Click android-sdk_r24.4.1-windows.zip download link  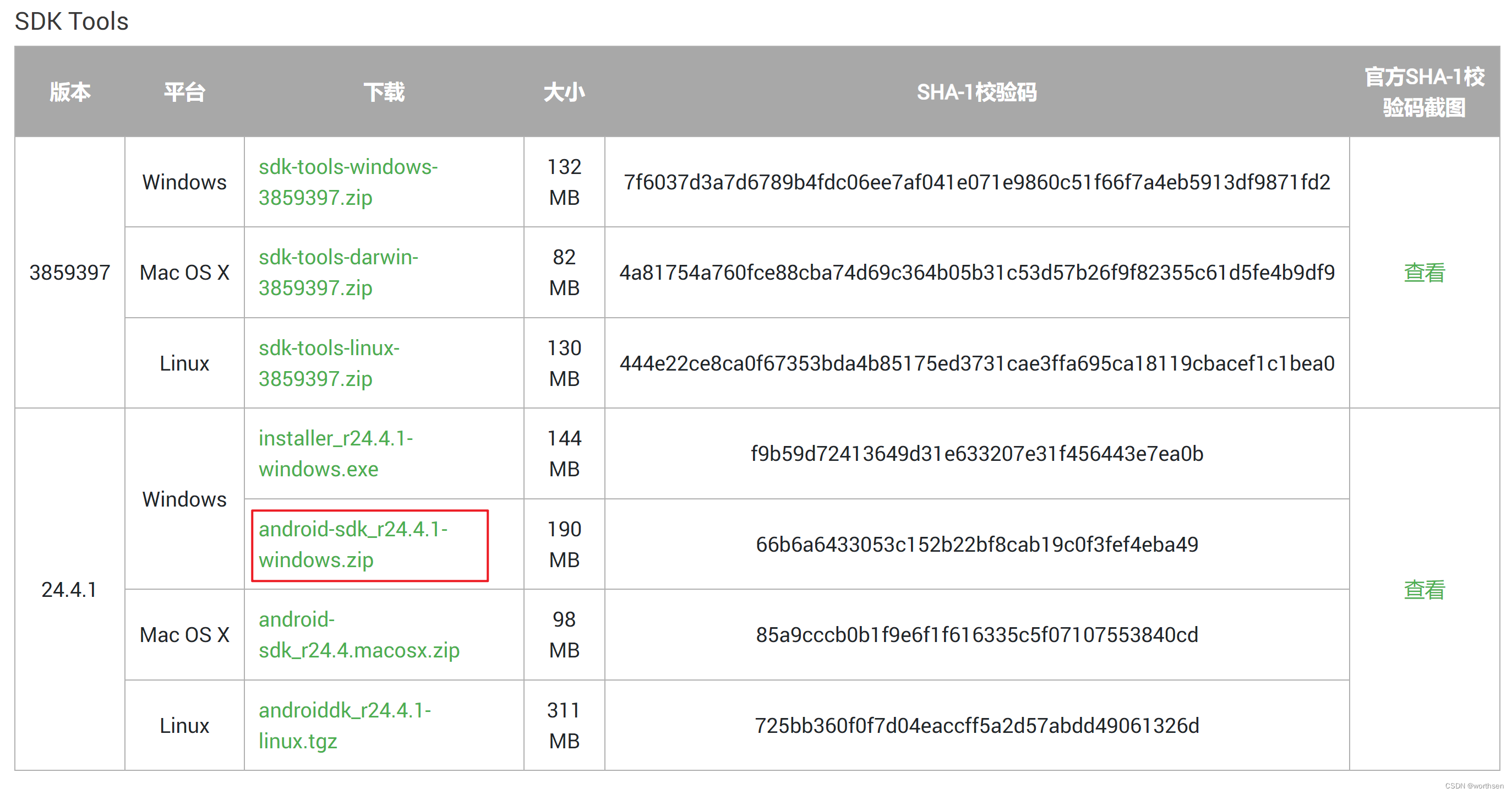[353, 545]
